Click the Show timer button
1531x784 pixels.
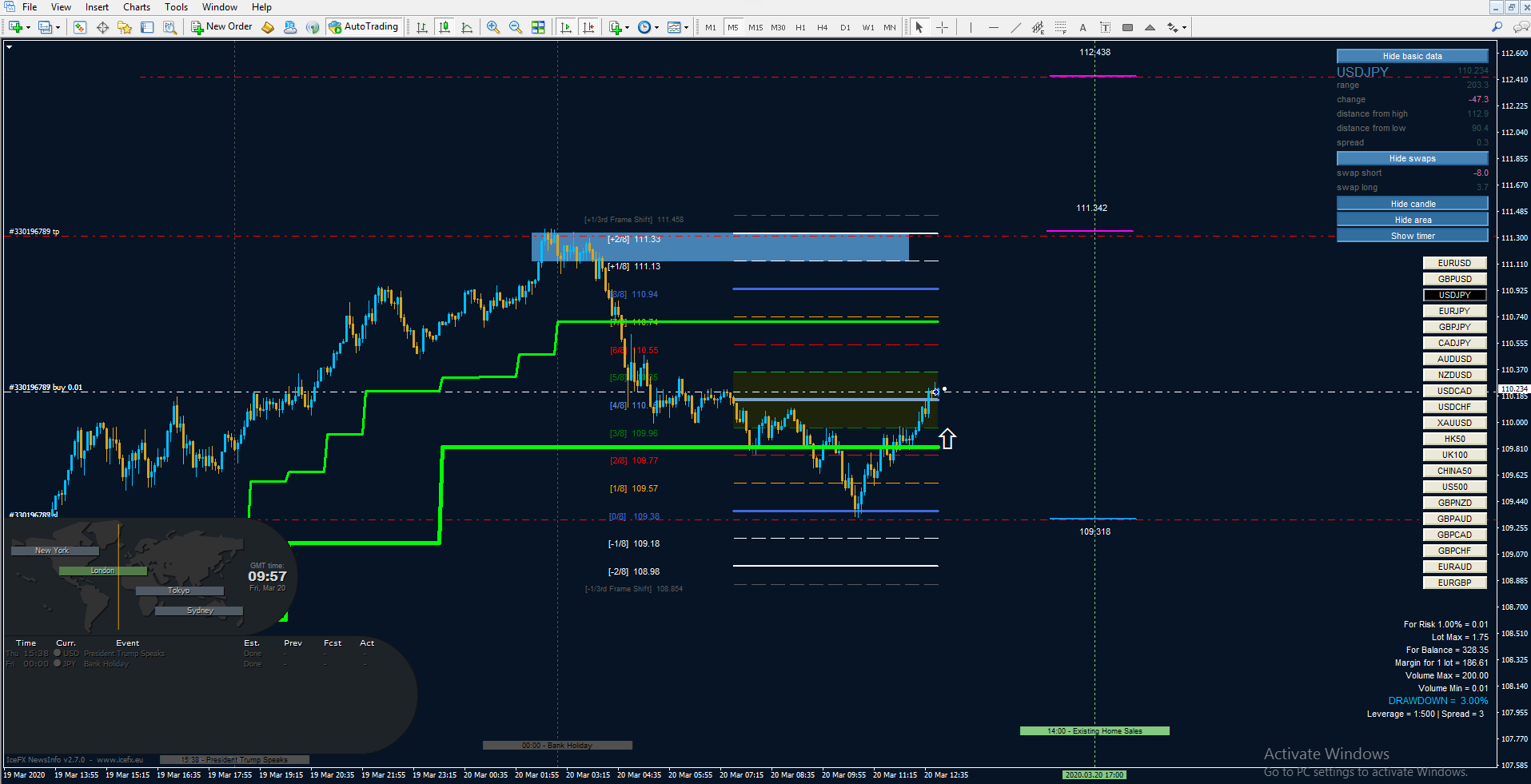pyautogui.click(x=1413, y=236)
